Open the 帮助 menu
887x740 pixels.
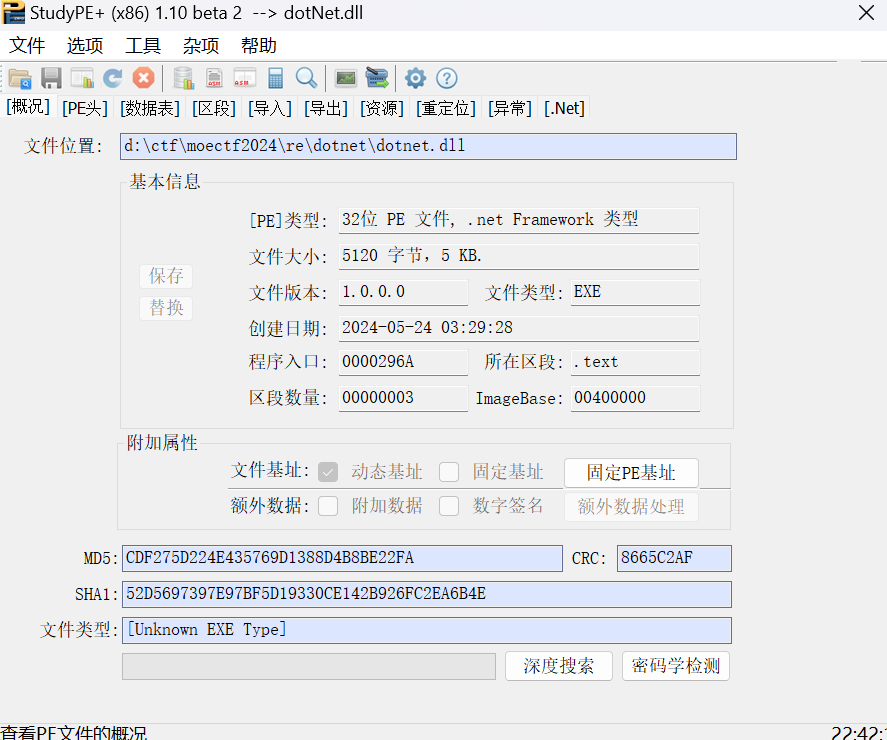(x=259, y=45)
